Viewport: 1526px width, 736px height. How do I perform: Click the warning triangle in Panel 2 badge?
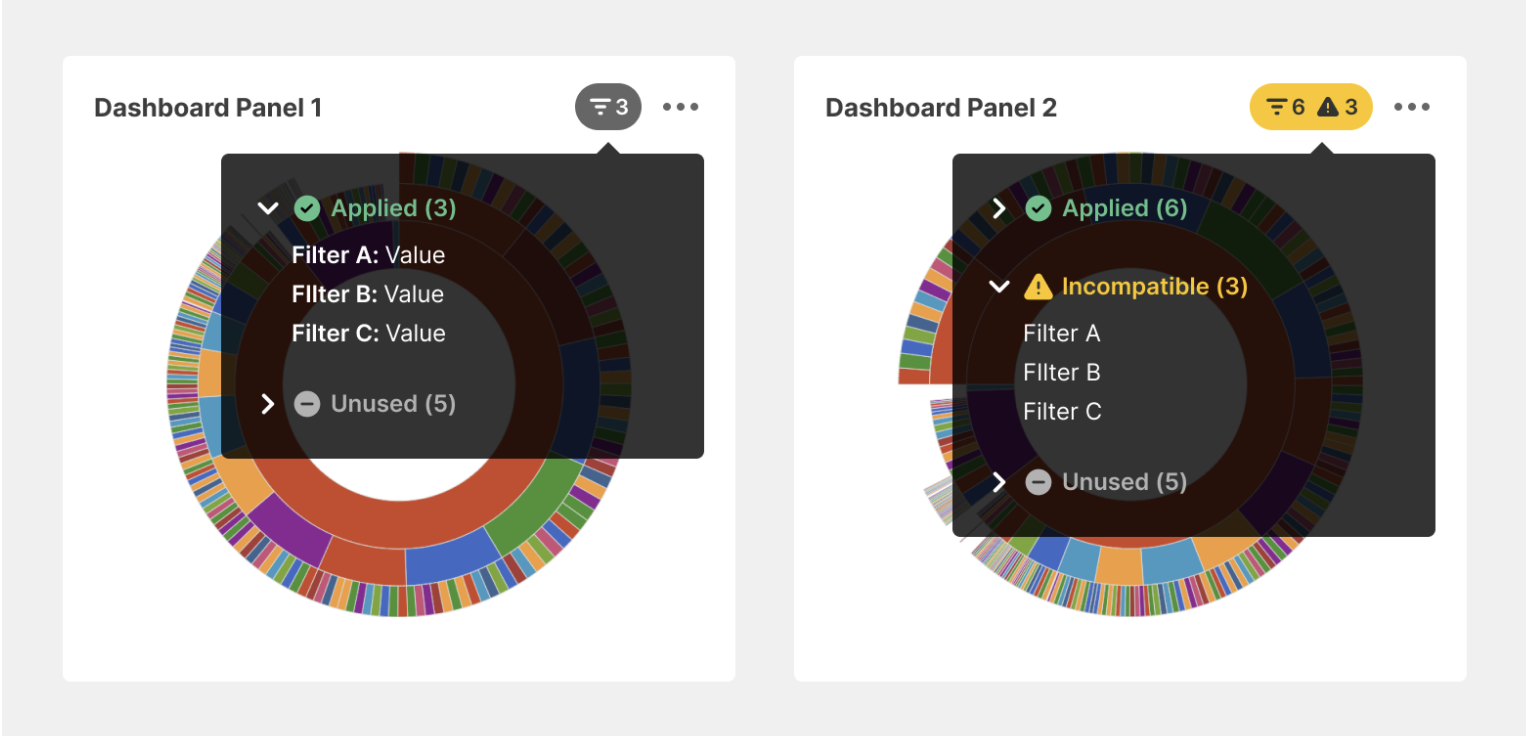[1328, 107]
